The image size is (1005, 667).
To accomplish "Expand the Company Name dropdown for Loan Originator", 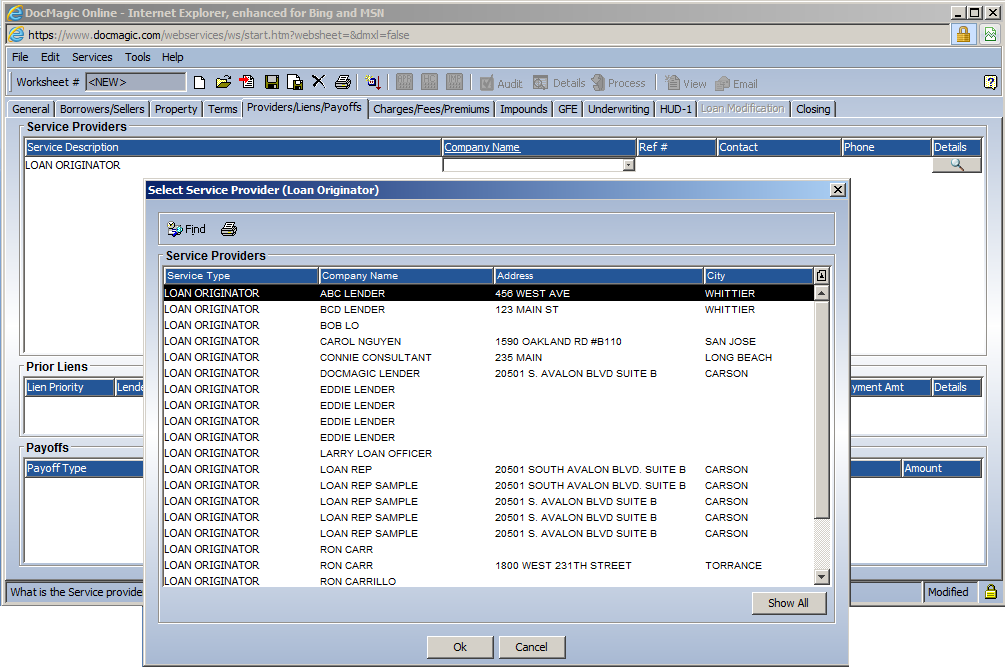I will (629, 165).
